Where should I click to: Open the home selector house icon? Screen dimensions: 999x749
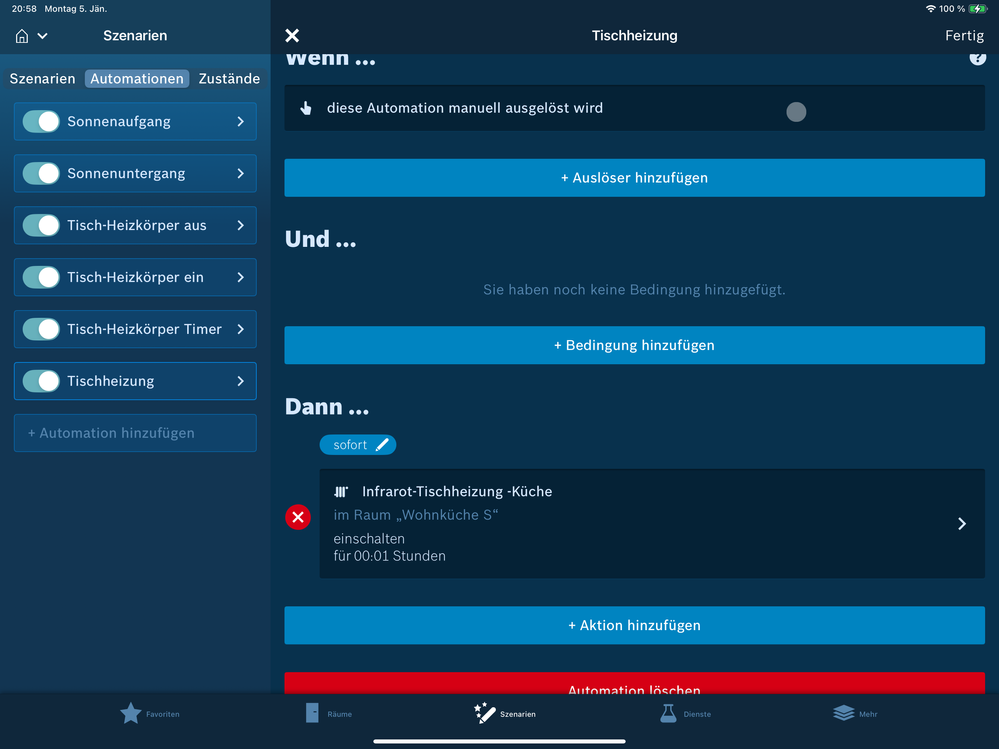click(x=22, y=36)
